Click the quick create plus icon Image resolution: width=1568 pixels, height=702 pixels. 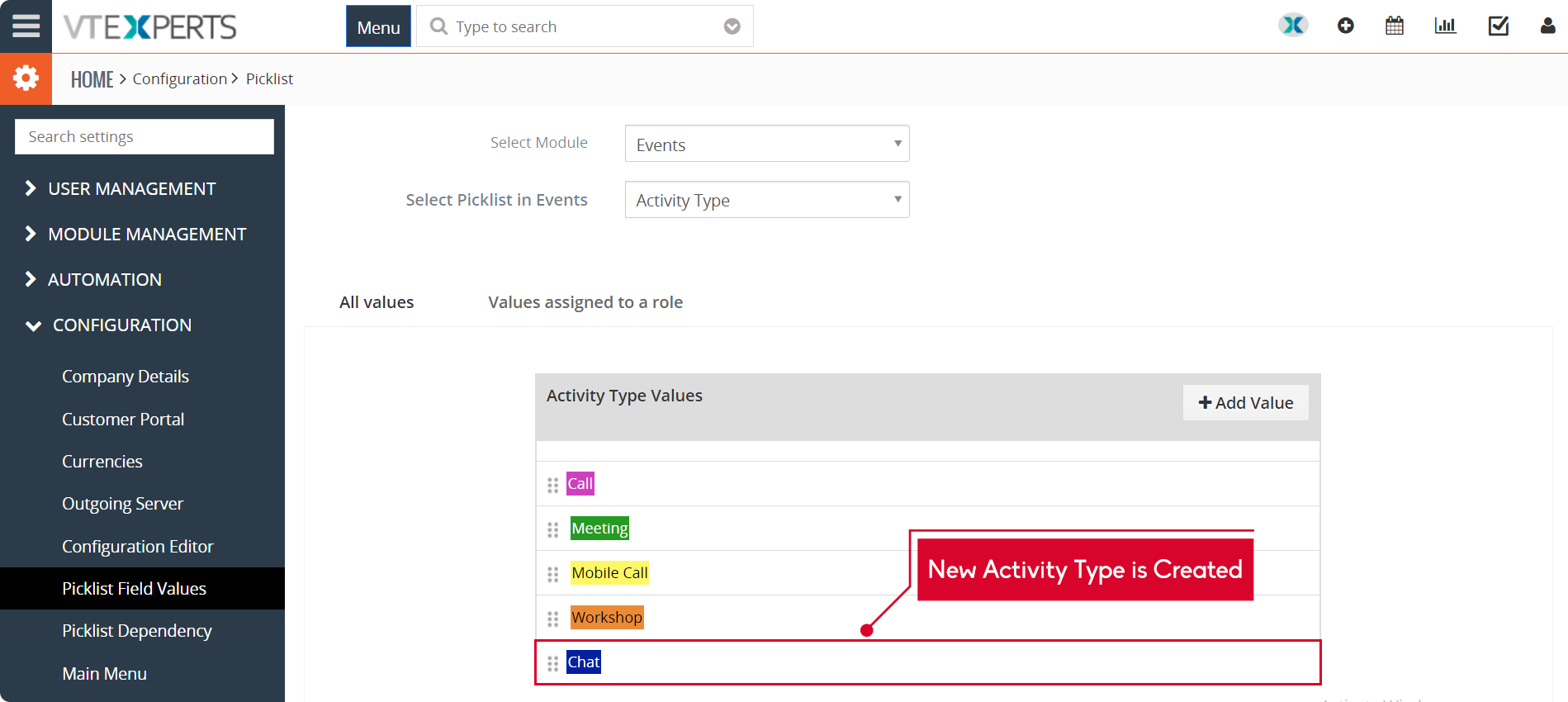click(x=1345, y=26)
